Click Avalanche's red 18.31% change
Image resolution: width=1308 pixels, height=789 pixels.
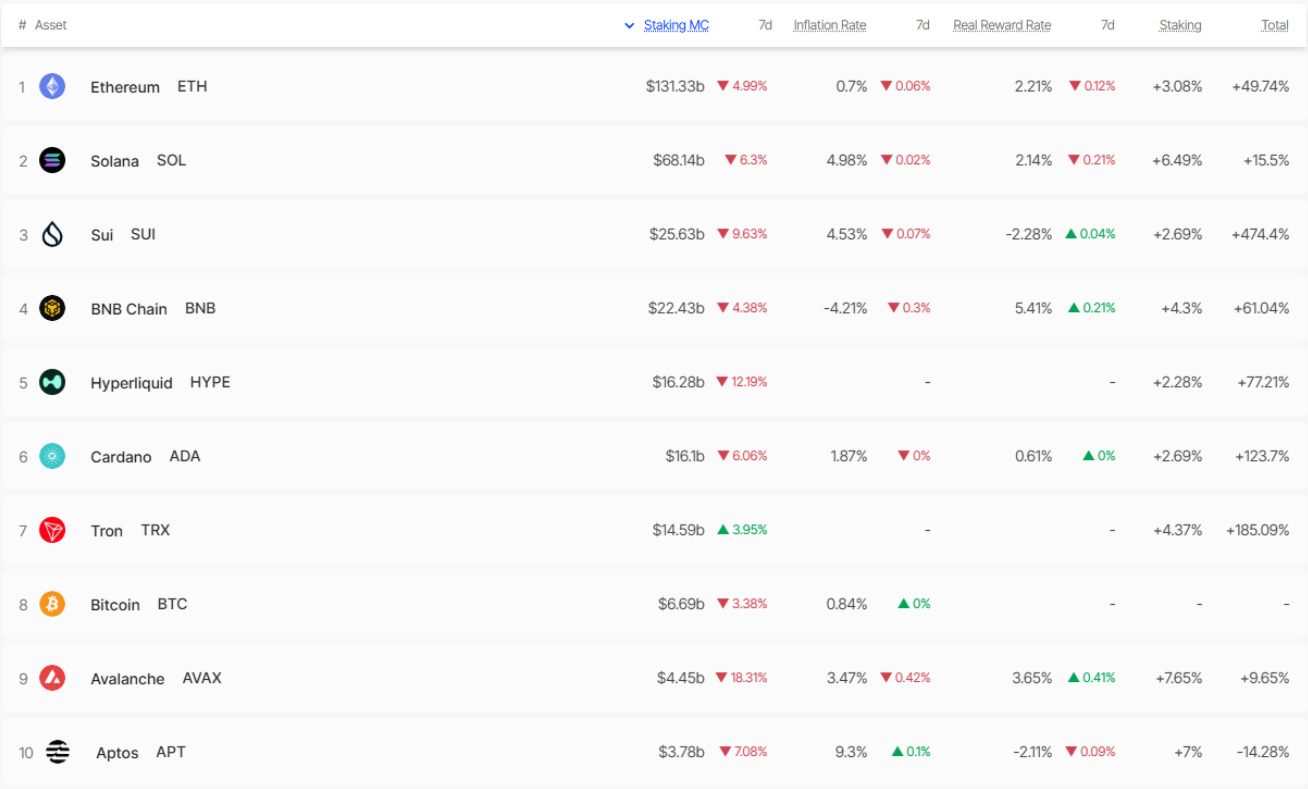tap(742, 678)
